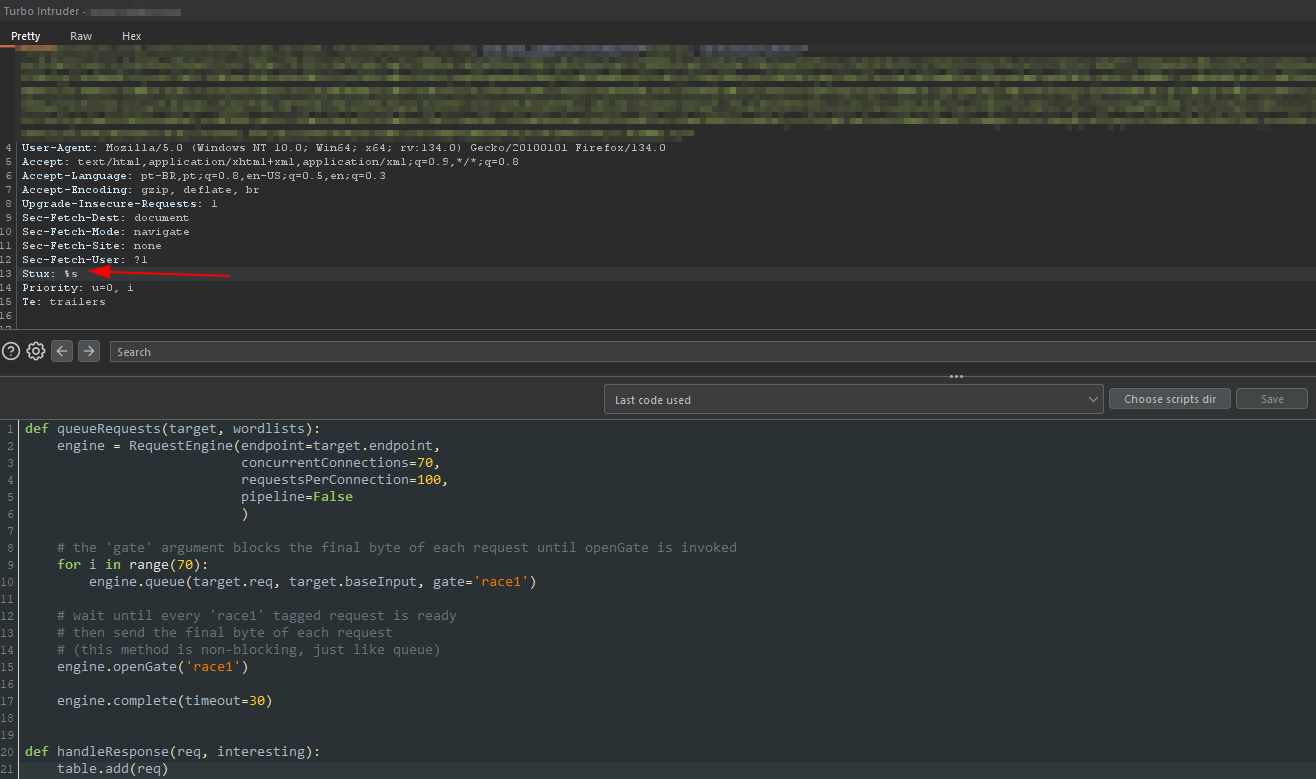Click the panel divider three-dot handle

click(956, 377)
